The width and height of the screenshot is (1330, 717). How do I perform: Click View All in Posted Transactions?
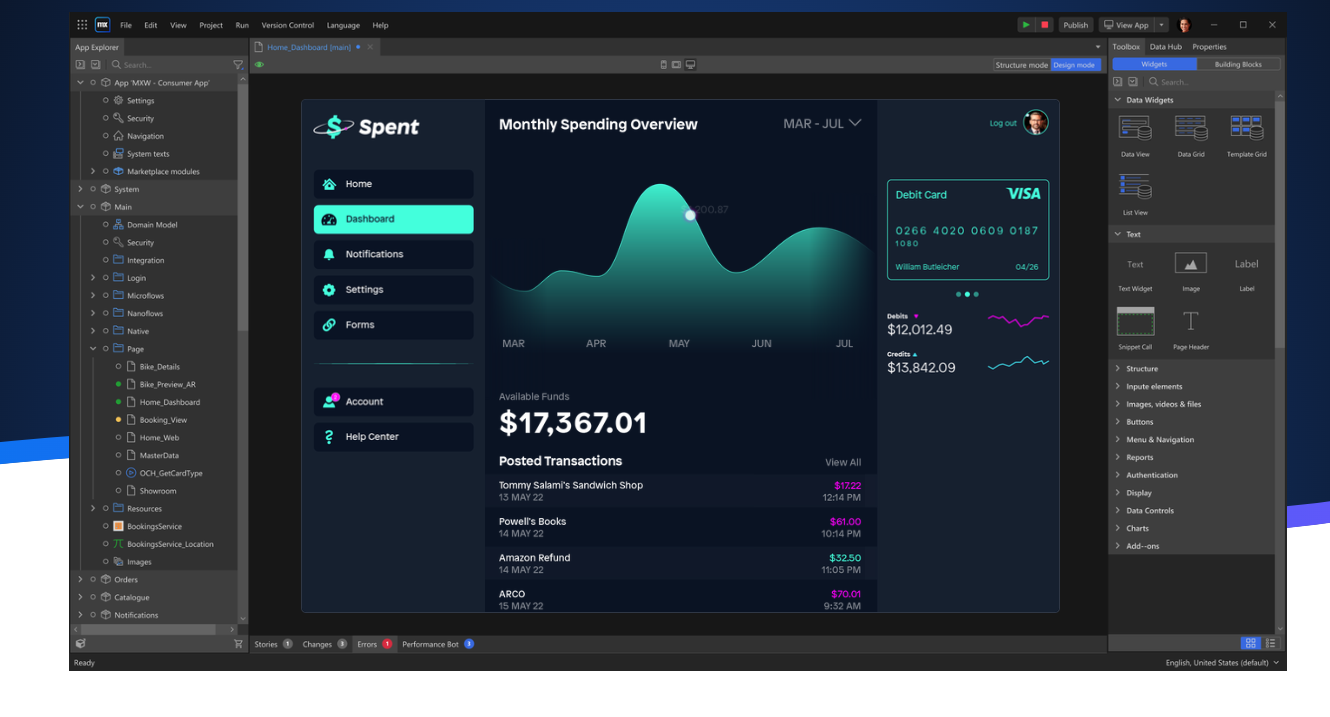coord(843,462)
